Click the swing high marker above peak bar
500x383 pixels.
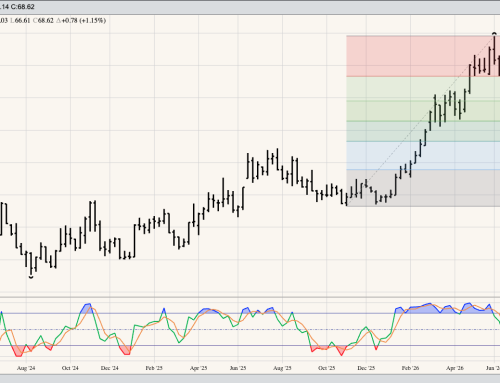click(494, 34)
